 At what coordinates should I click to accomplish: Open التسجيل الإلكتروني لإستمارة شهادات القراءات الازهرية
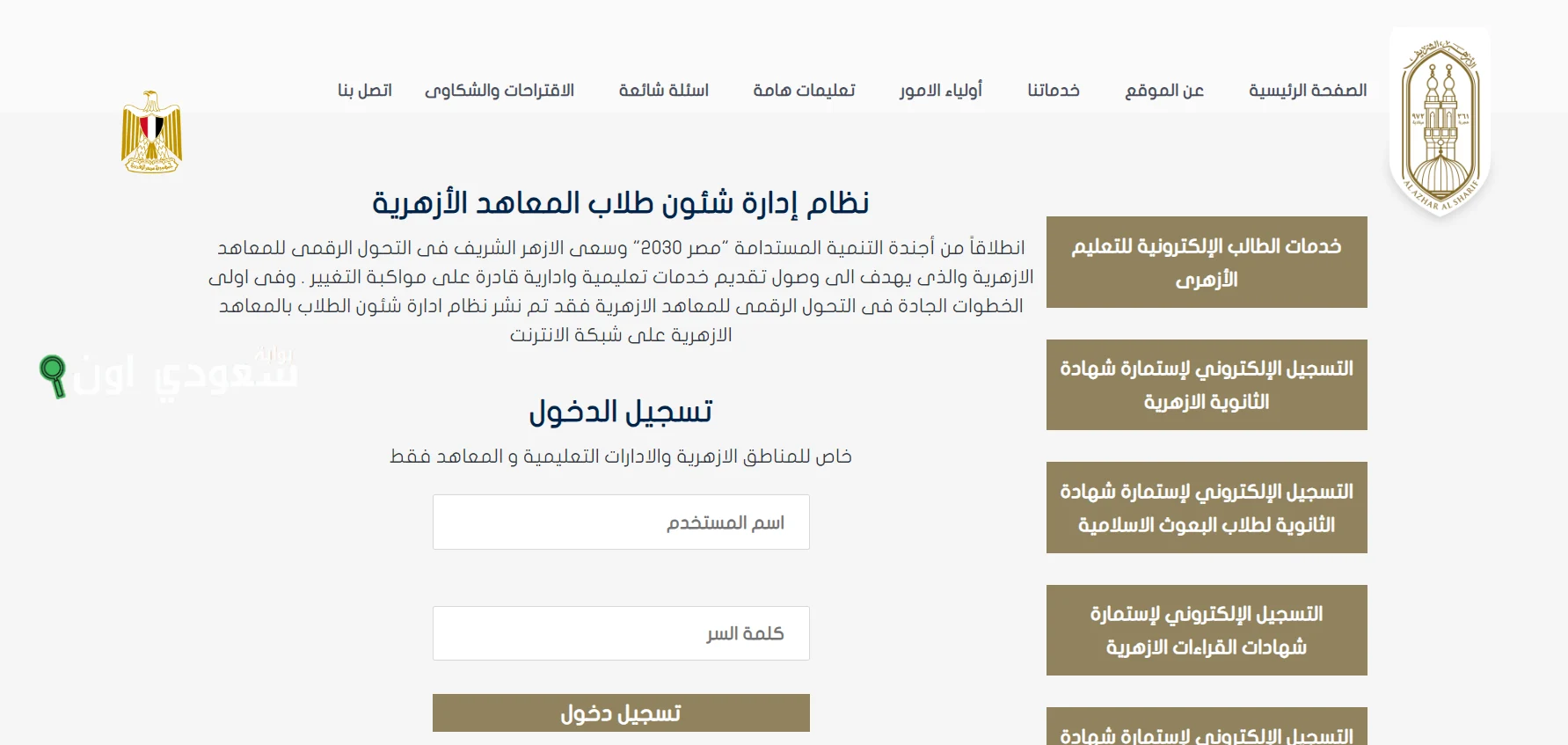[x=1206, y=630]
